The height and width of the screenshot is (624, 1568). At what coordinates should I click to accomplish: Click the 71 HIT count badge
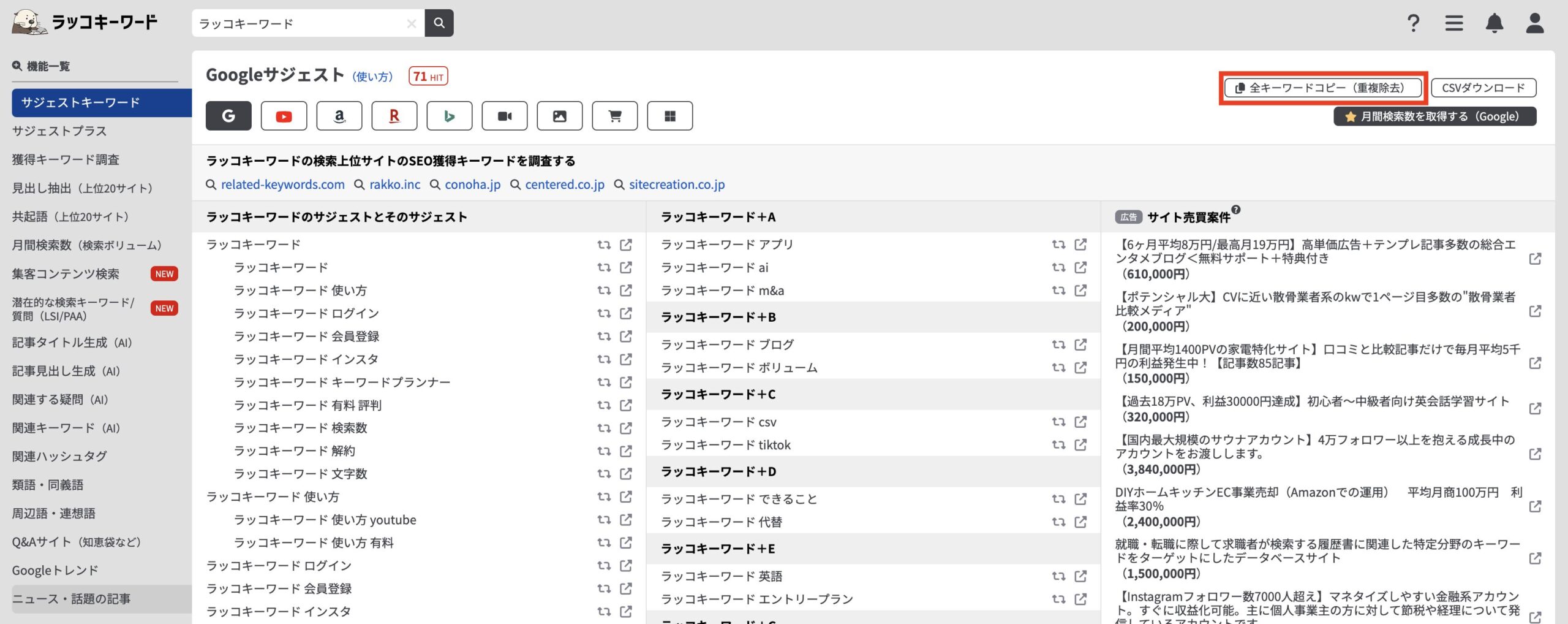428,77
